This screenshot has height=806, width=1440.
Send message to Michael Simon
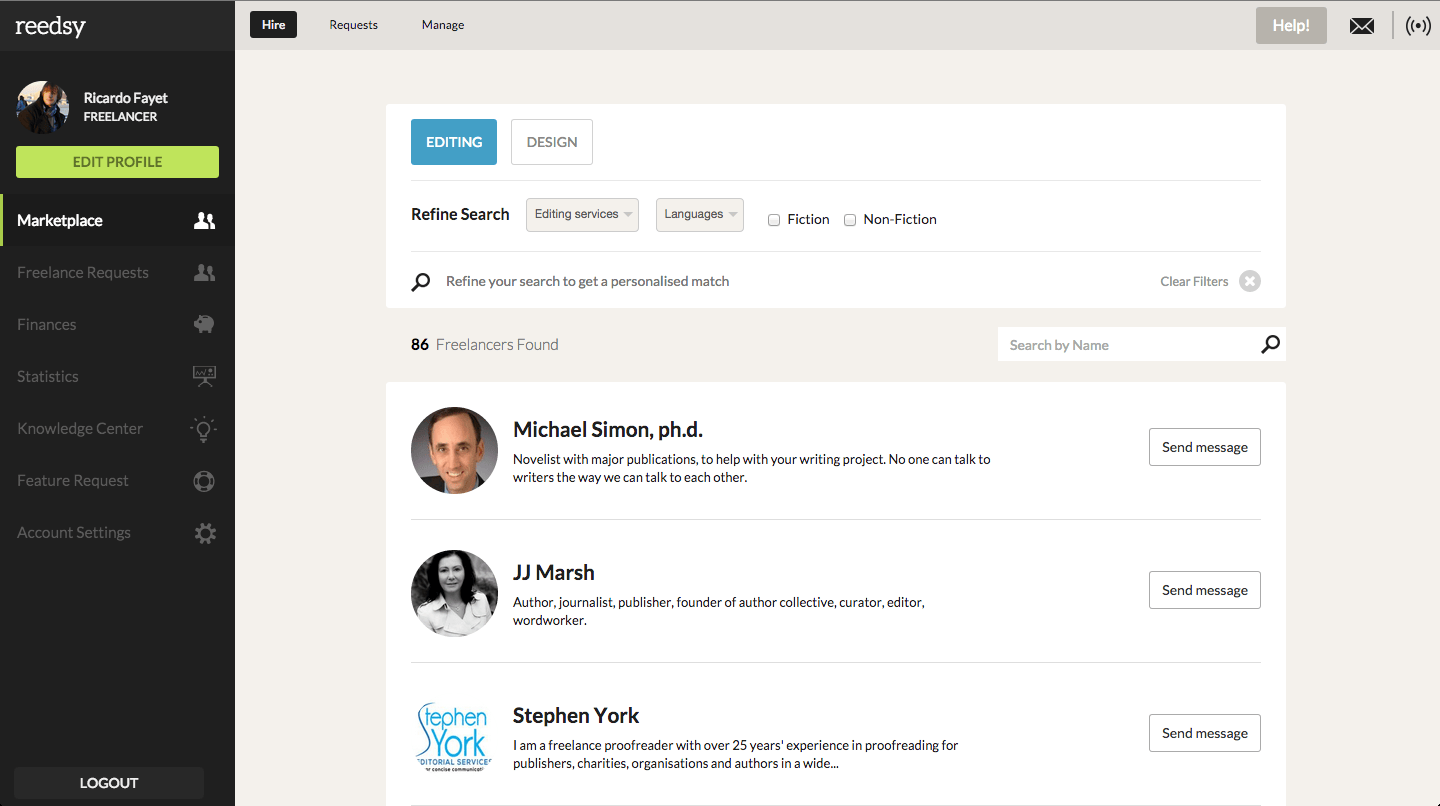pos(1204,447)
